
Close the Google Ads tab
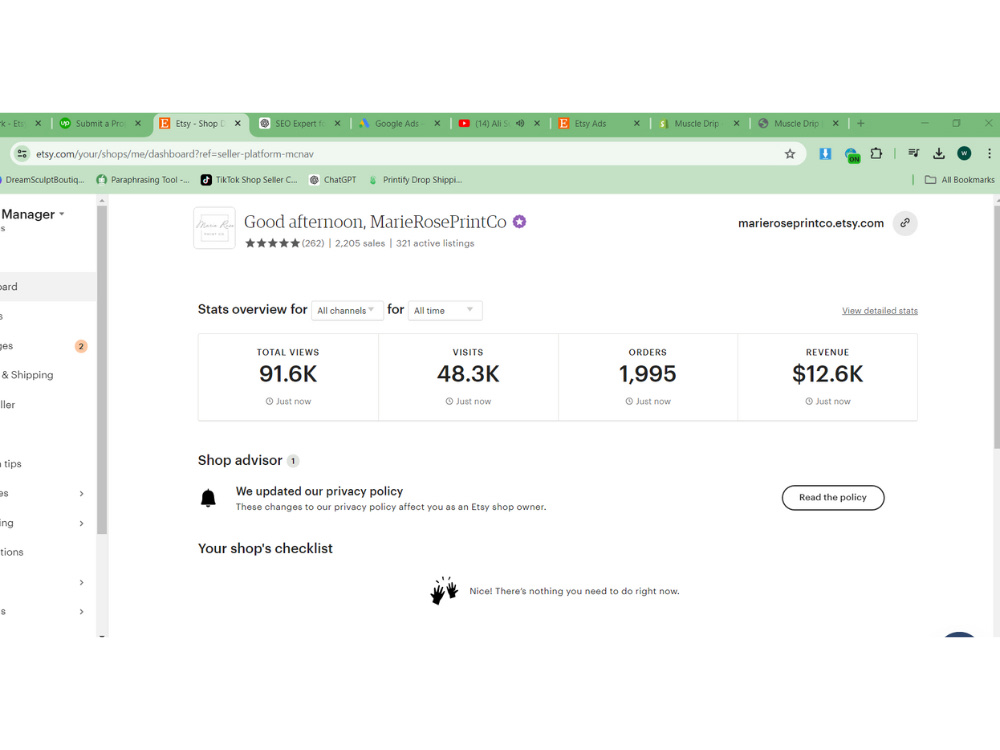437,123
